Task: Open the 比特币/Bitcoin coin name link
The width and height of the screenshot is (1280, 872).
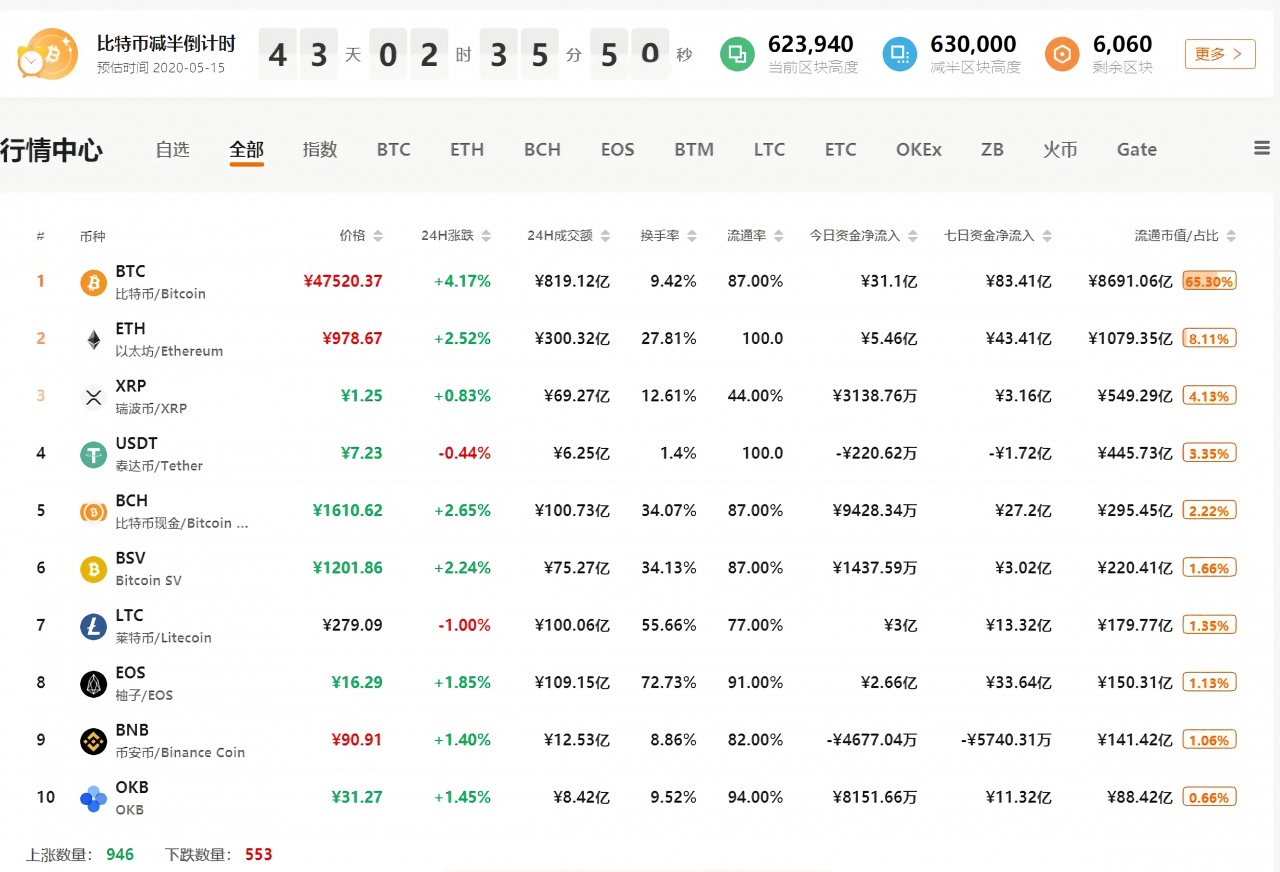Action: 161,294
